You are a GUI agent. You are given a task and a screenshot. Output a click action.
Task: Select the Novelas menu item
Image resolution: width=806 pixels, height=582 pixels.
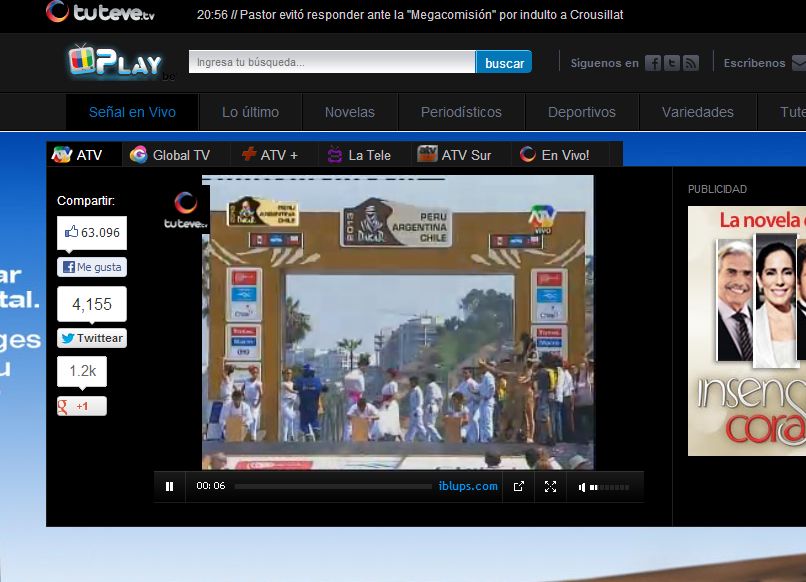click(x=350, y=112)
